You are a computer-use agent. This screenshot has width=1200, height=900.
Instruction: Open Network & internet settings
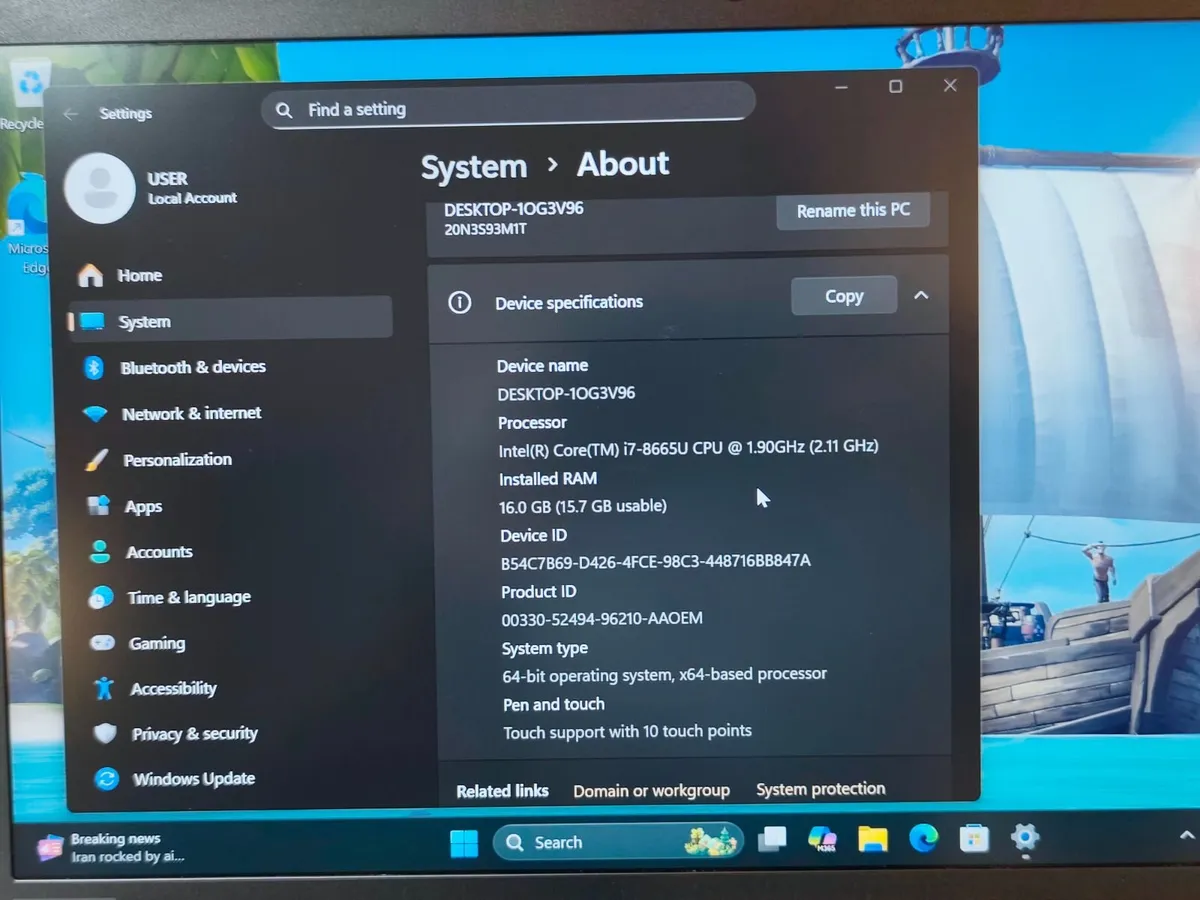pyautogui.click(x=190, y=413)
